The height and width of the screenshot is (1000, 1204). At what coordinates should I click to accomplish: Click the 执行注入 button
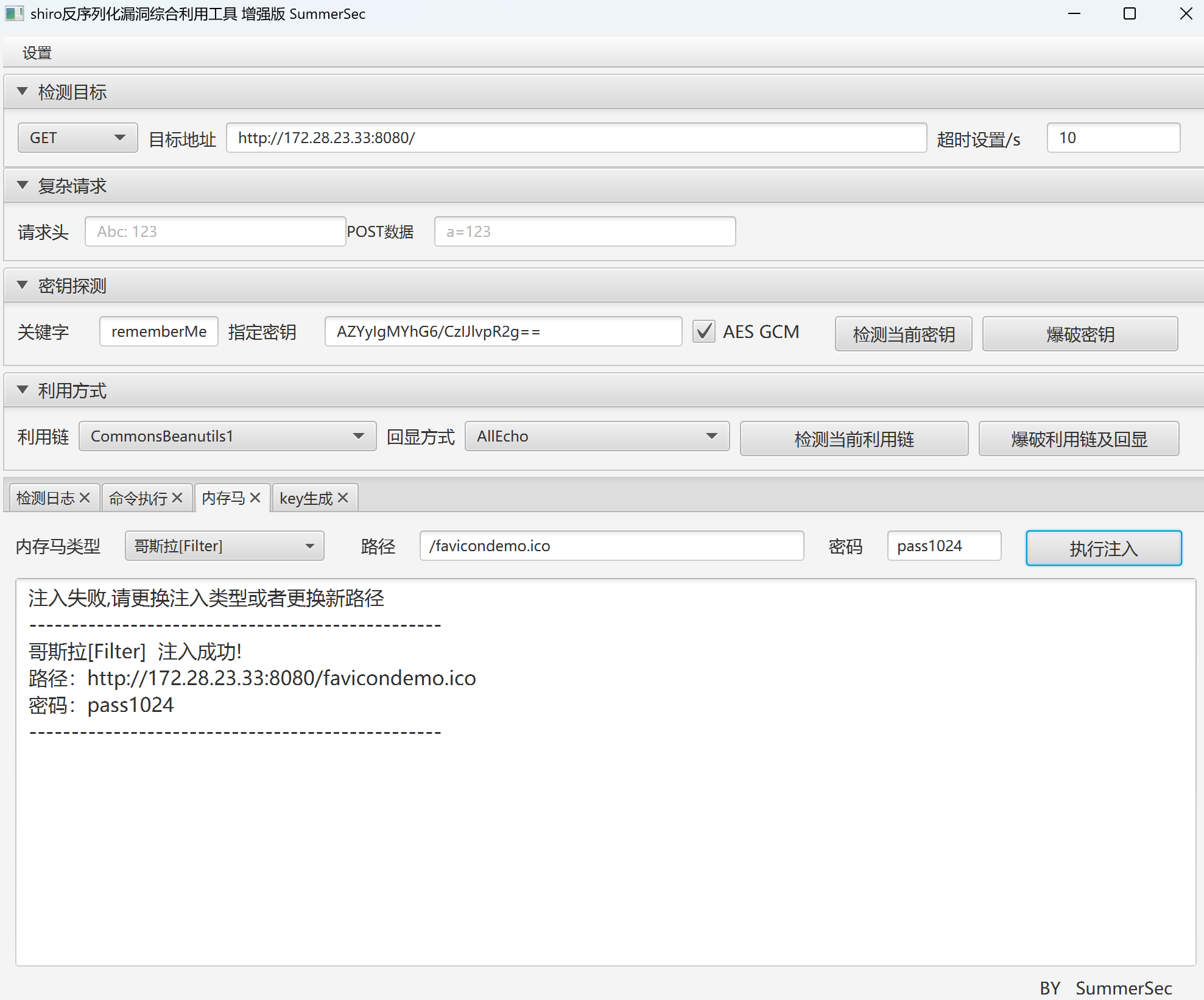pyautogui.click(x=1103, y=548)
